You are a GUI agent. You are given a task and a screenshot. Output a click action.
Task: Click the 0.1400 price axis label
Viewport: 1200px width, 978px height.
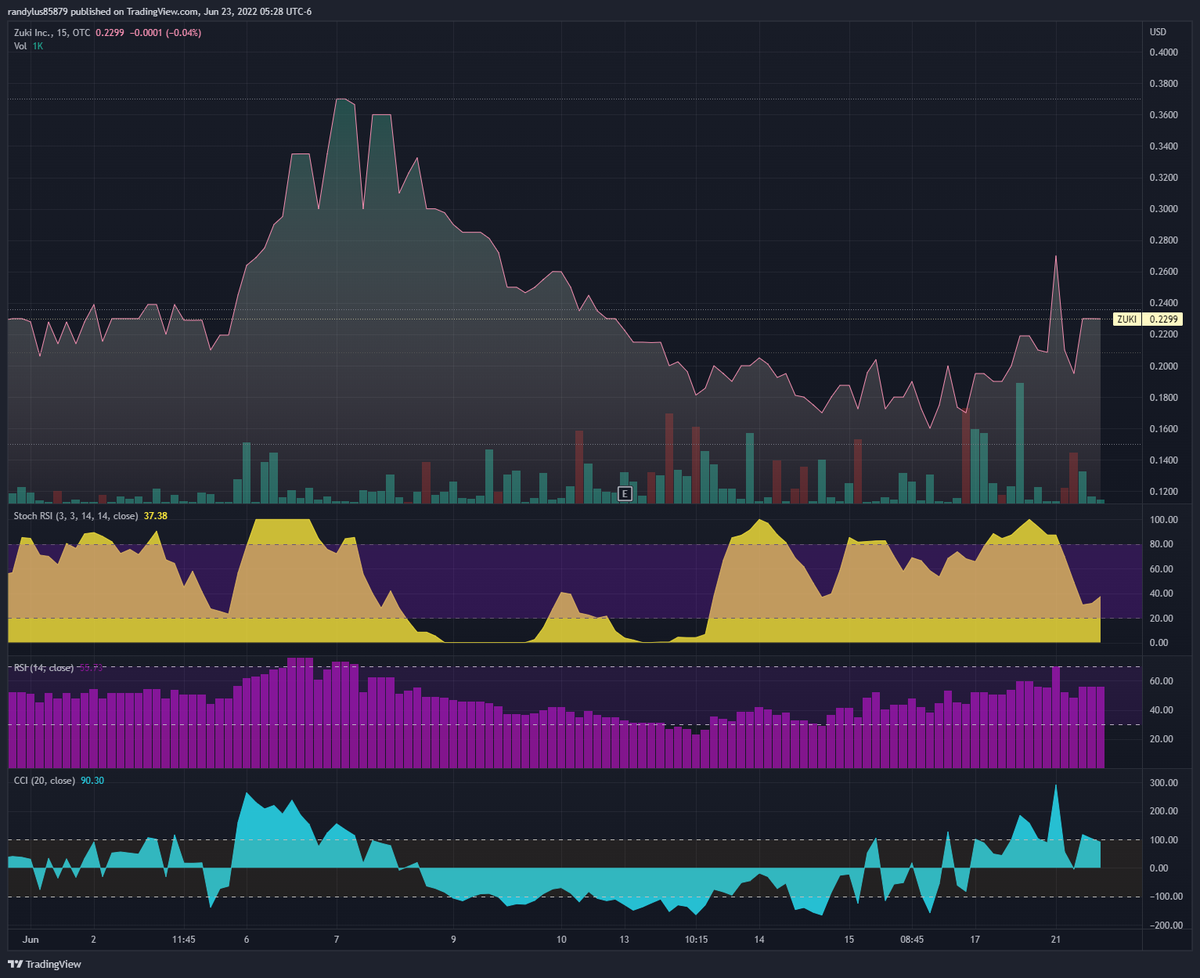(1163, 460)
